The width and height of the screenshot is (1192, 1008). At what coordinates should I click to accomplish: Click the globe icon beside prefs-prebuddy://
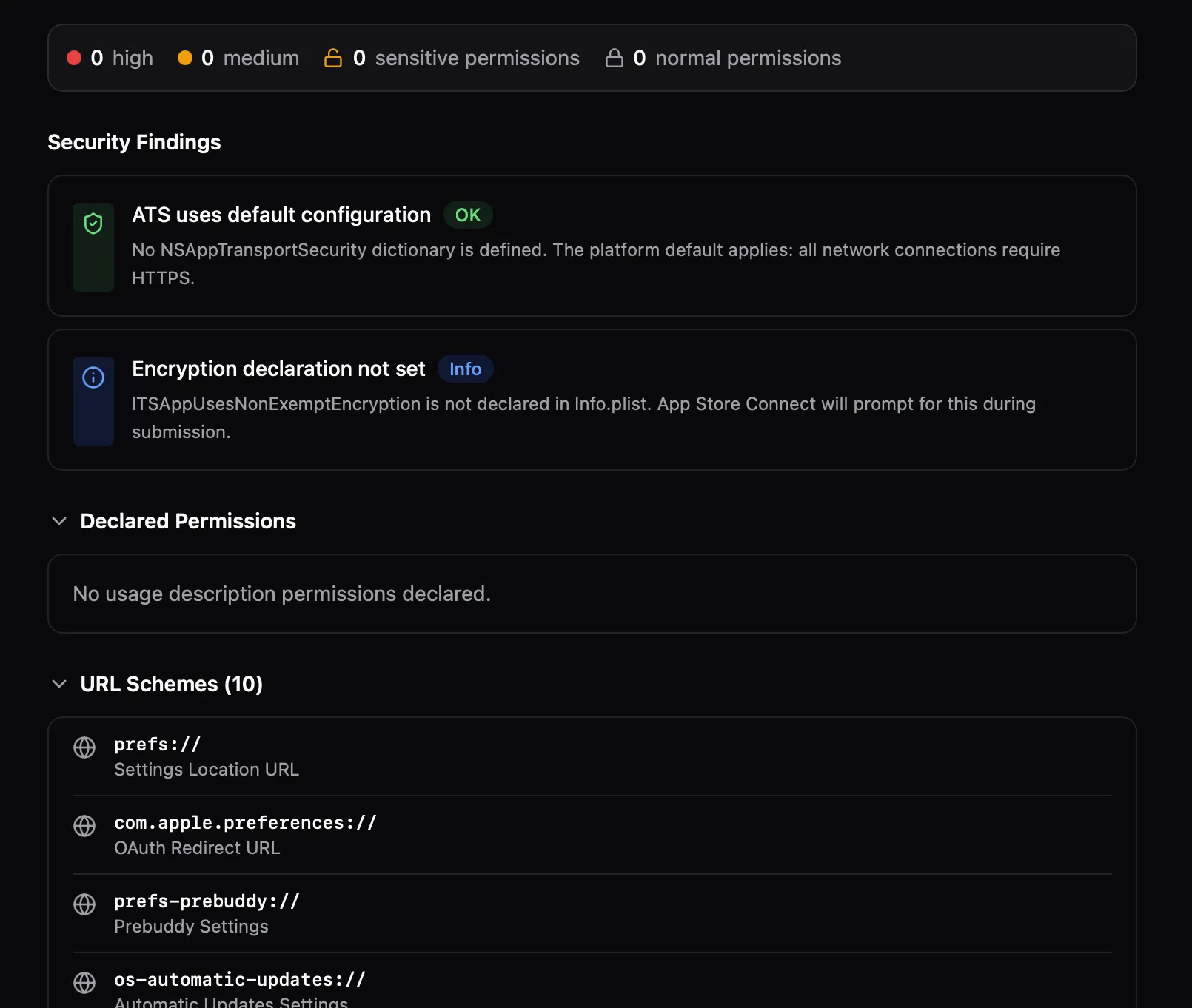[84, 904]
